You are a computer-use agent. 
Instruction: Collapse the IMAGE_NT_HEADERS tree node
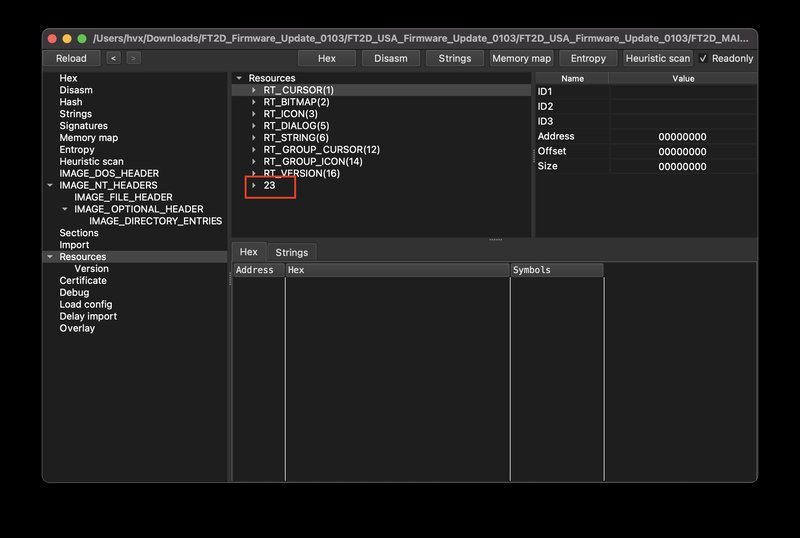[x=50, y=185]
